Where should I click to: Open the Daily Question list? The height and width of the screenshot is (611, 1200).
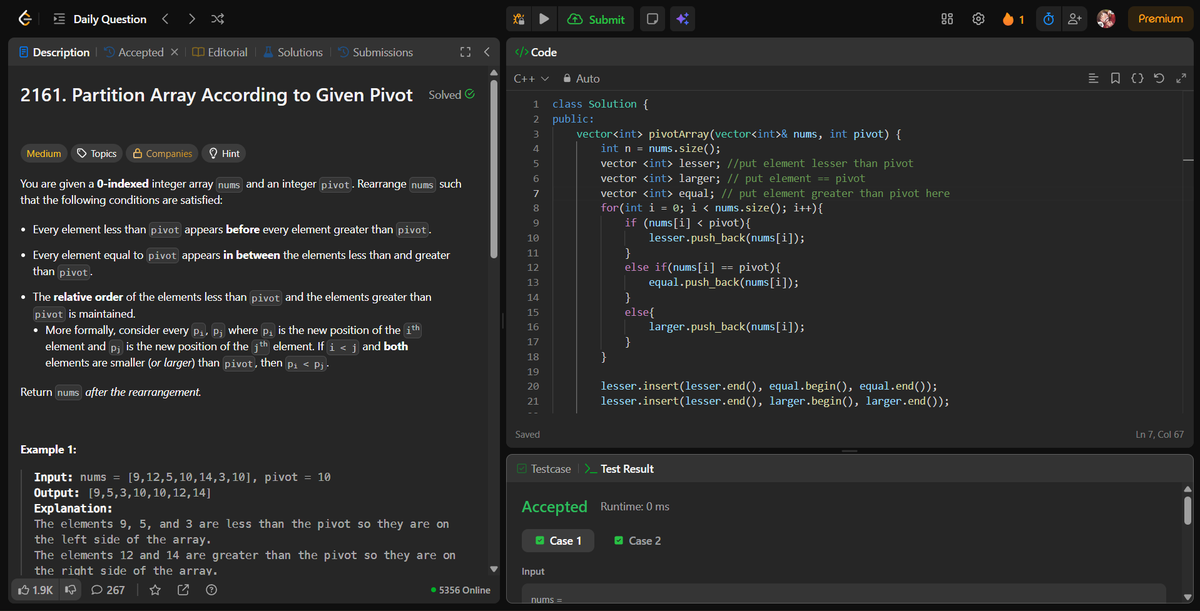[109, 19]
